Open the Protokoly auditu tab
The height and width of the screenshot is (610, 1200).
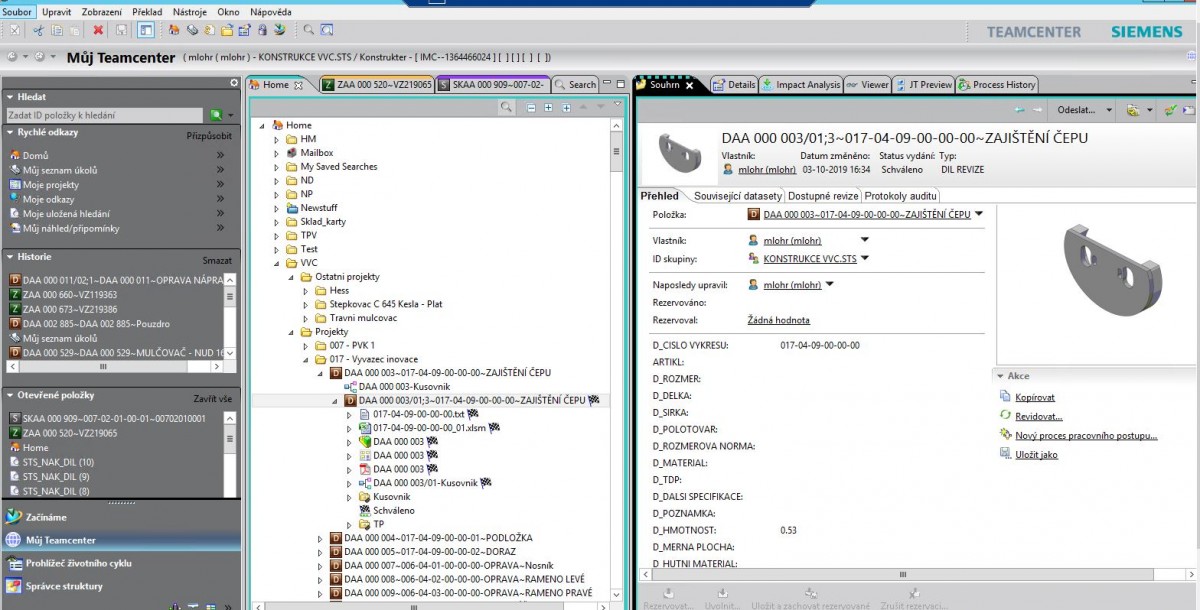click(x=901, y=196)
